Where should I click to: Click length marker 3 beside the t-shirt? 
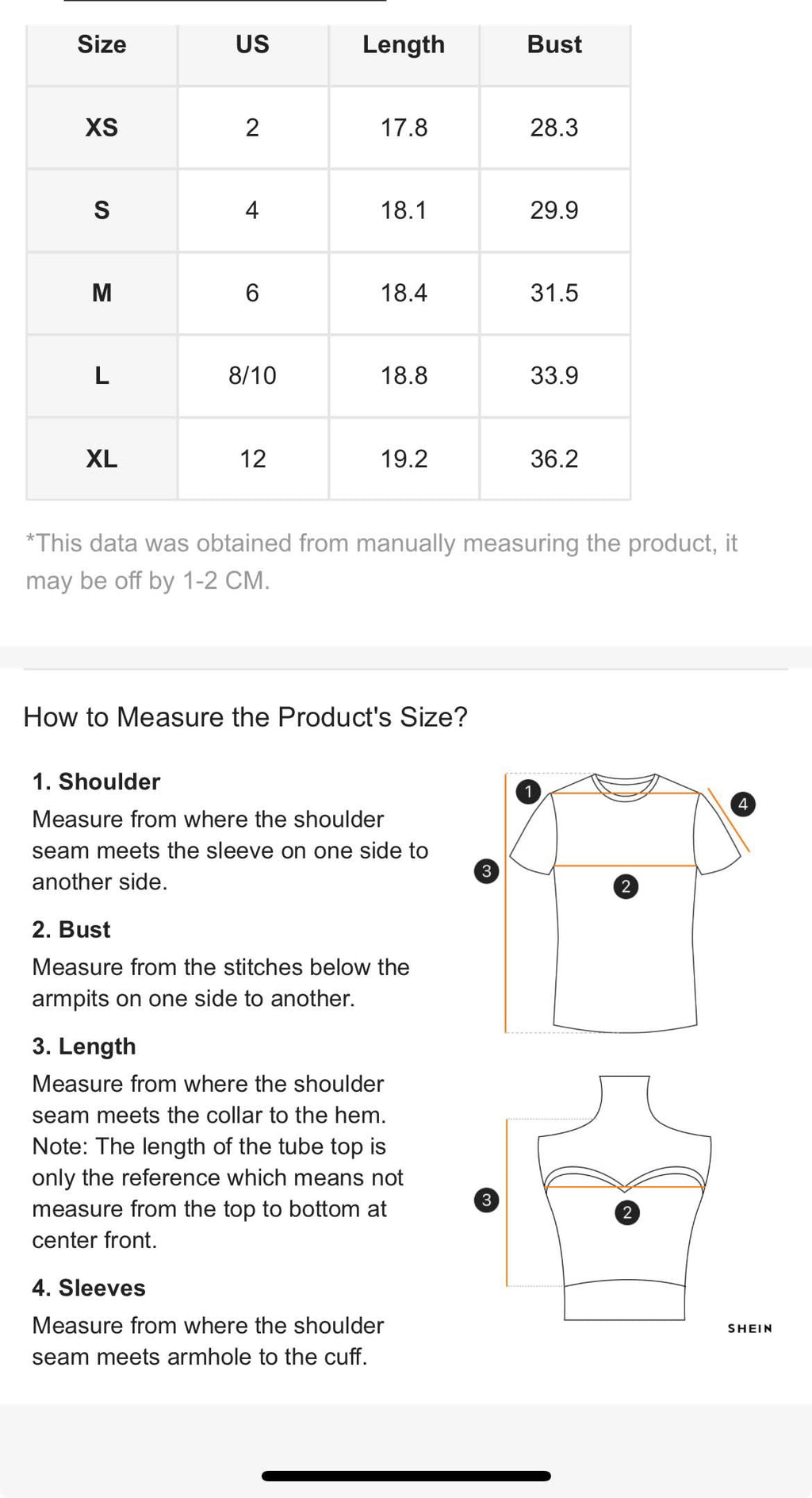[x=487, y=871]
